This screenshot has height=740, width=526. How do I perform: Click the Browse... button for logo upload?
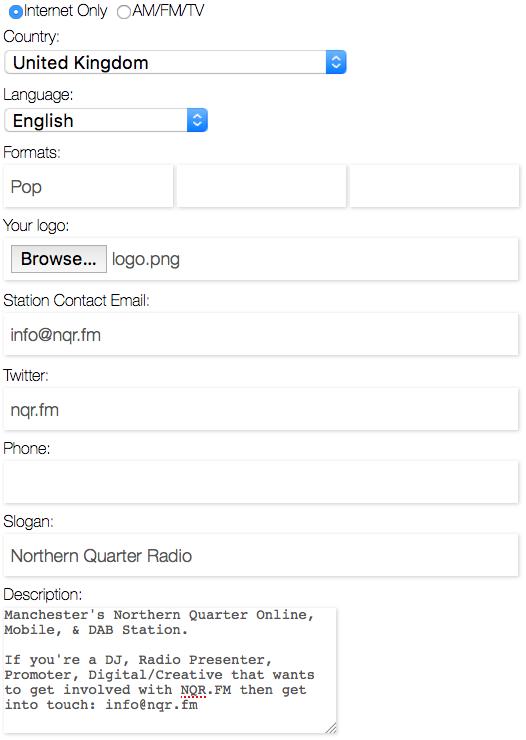click(x=59, y=259)
